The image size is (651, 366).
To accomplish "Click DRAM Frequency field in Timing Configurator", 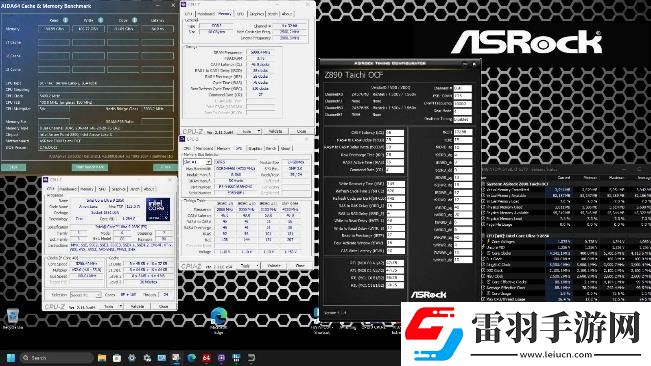I will click(x=462, y=103).
